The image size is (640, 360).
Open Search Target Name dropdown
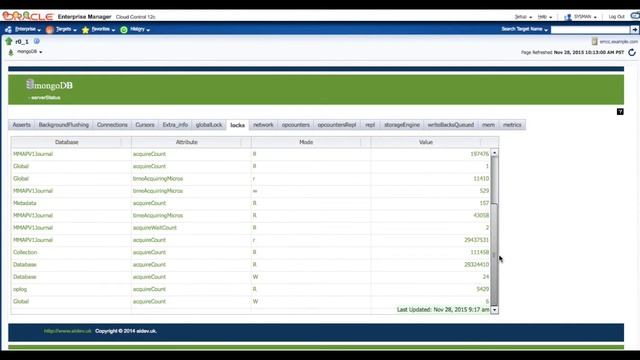[x=524, y=29]
